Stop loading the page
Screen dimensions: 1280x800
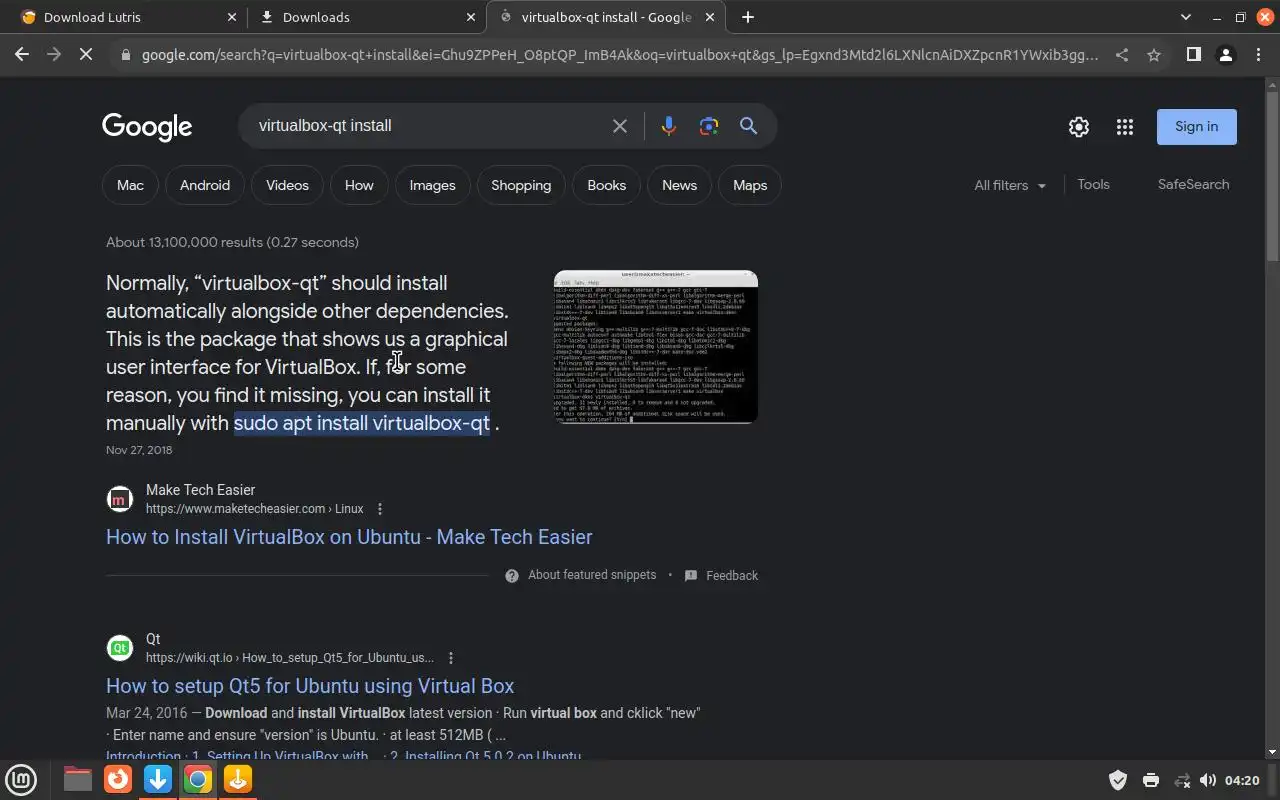coord(86,55)
